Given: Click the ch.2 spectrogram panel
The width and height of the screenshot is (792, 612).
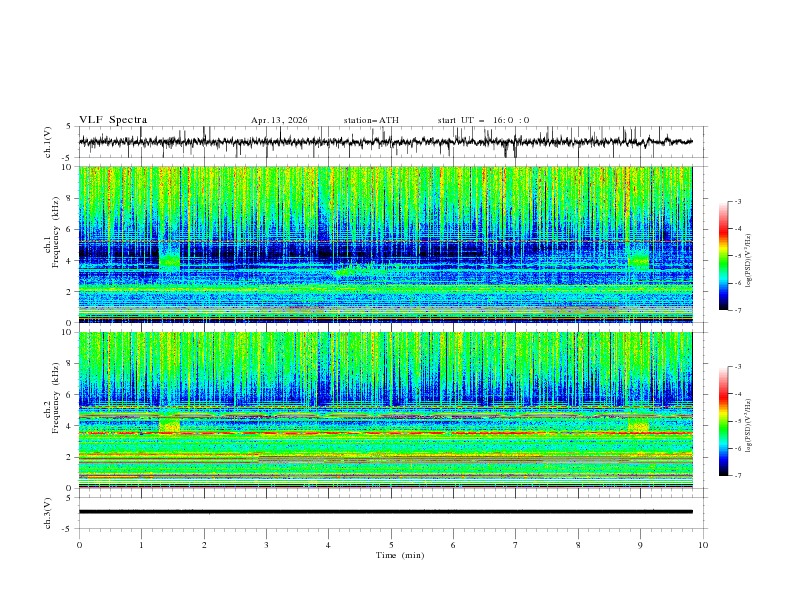Looking at the screenshot, I should click(x=385, y=410).
